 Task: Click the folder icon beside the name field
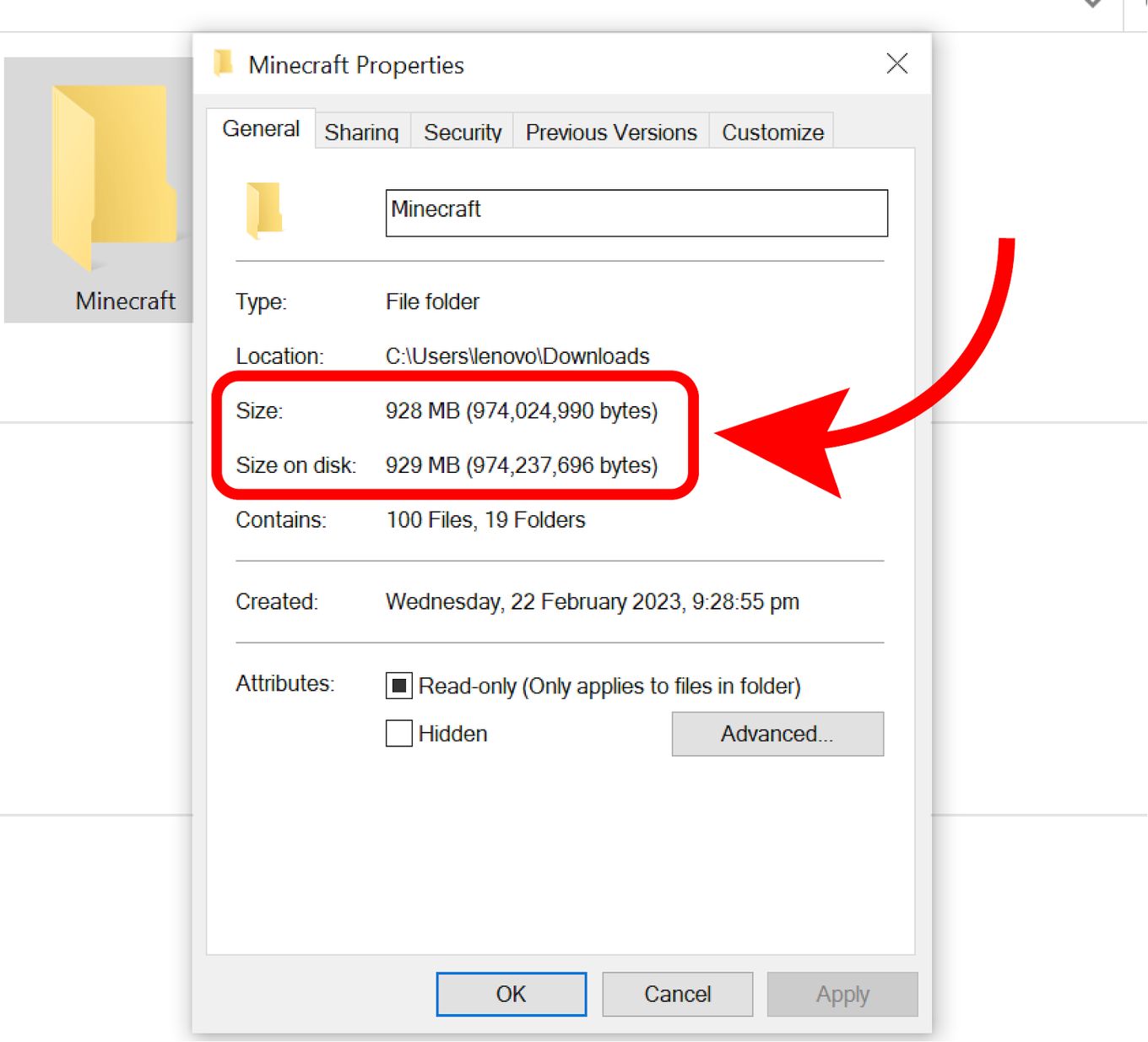(x=264, y=209)
